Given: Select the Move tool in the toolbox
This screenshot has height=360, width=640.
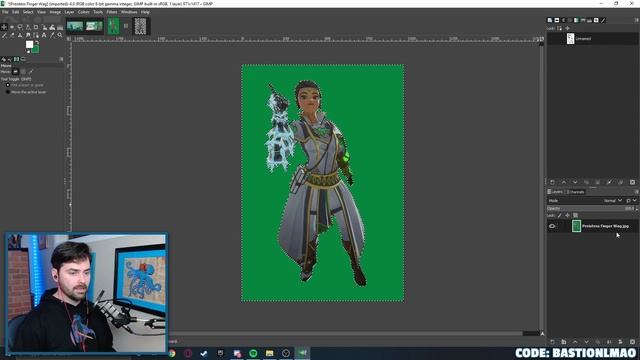Looking at the screenshot, I should tap(4, 27).
